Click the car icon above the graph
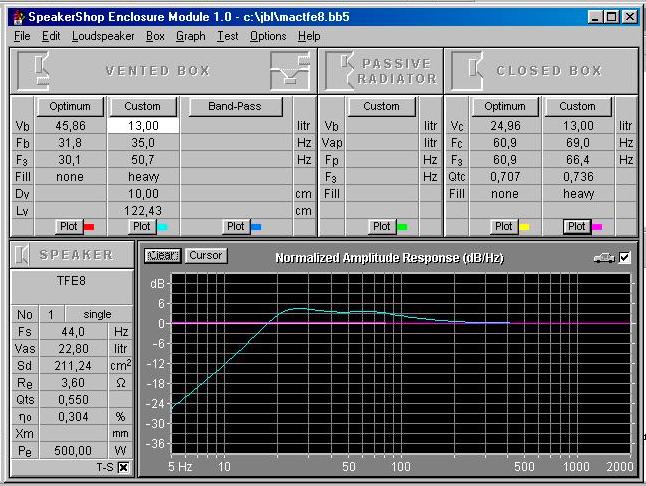 (604, 258)
